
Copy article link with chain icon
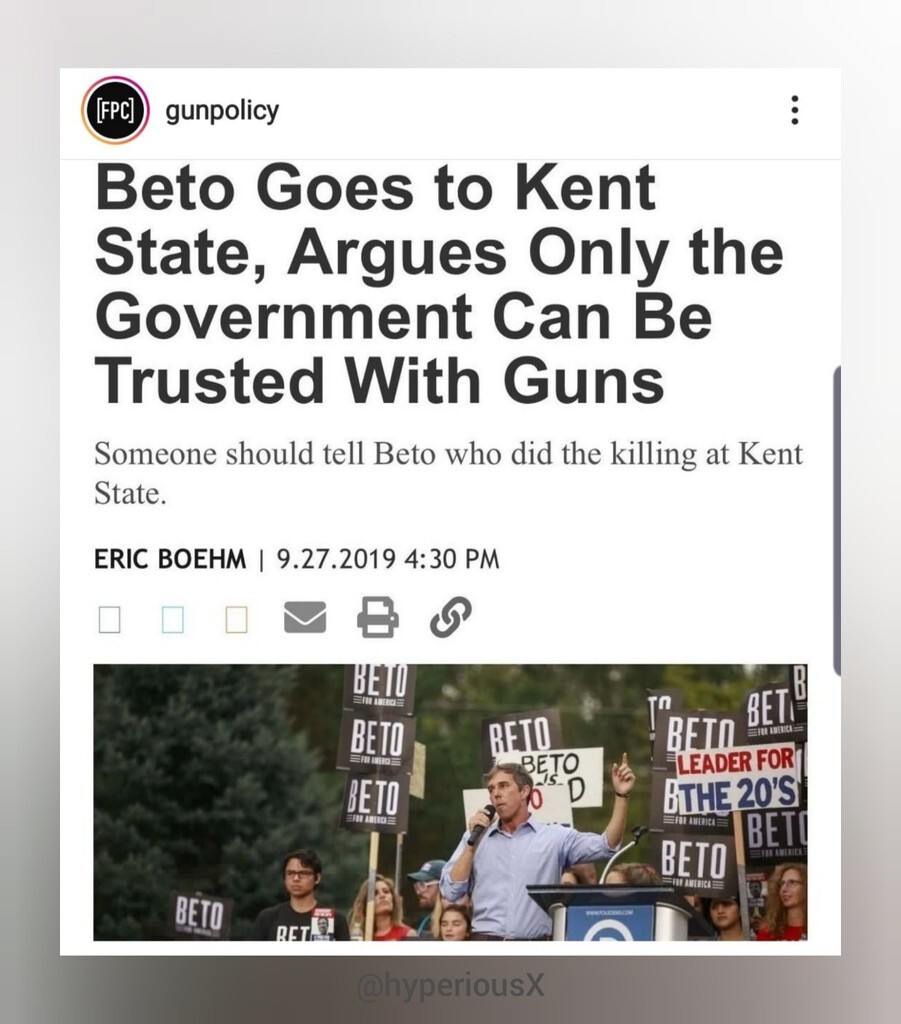450,616
